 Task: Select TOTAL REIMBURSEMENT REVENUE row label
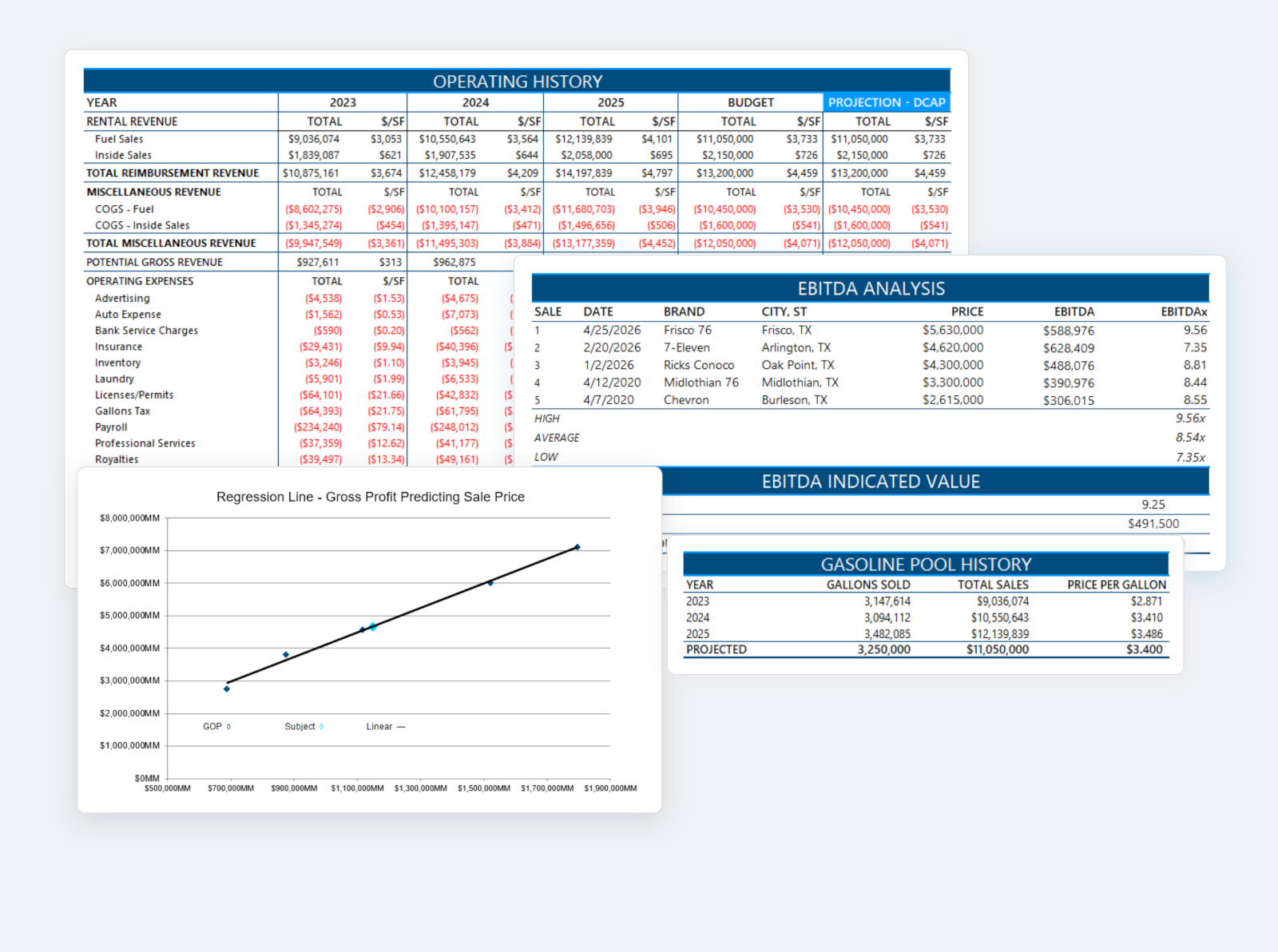point(173,173)
